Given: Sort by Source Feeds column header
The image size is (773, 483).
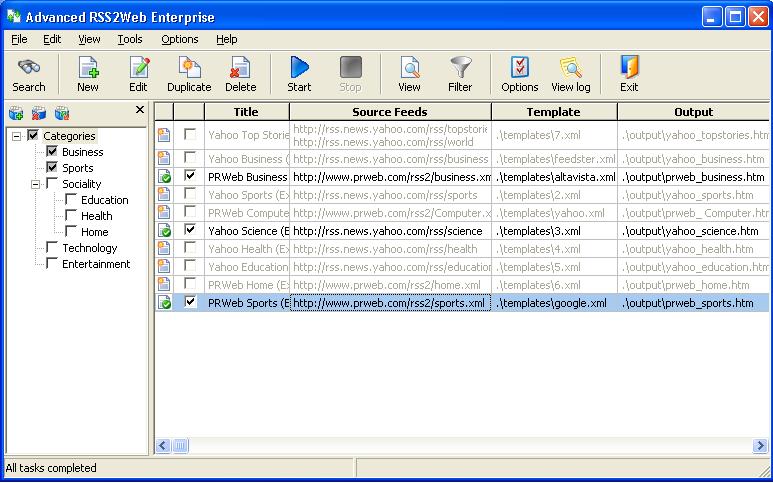Looking at the screenshot, I should point(389,112).
